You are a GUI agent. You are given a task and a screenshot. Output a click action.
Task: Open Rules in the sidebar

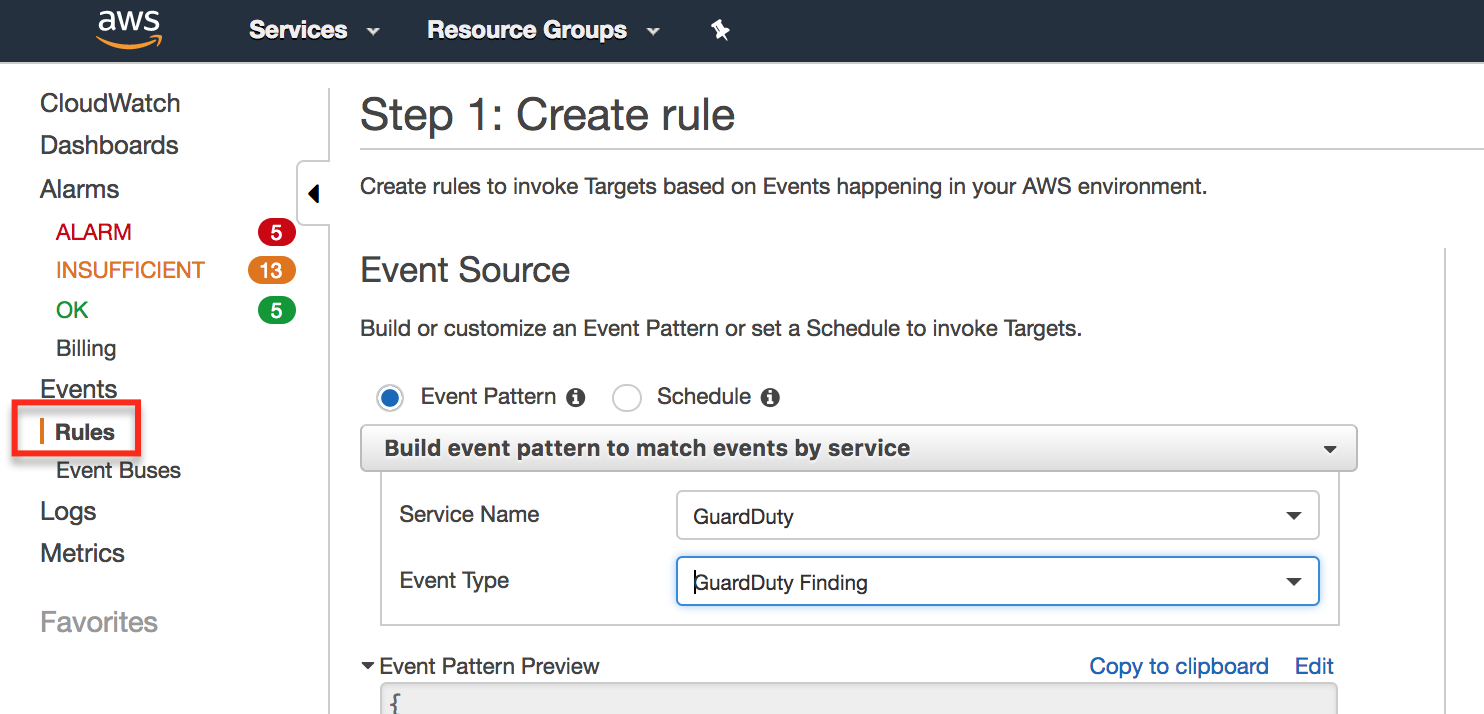[x=85, y=432]
